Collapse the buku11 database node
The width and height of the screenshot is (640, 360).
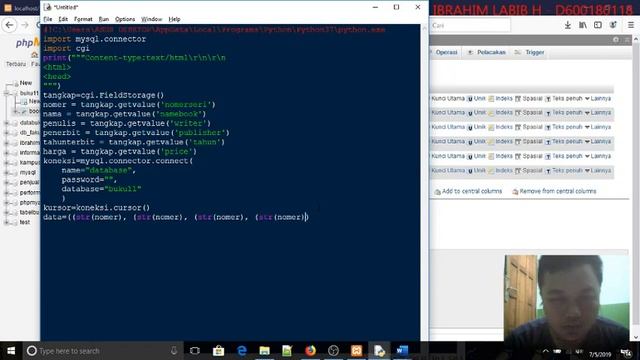click(7, 93)
